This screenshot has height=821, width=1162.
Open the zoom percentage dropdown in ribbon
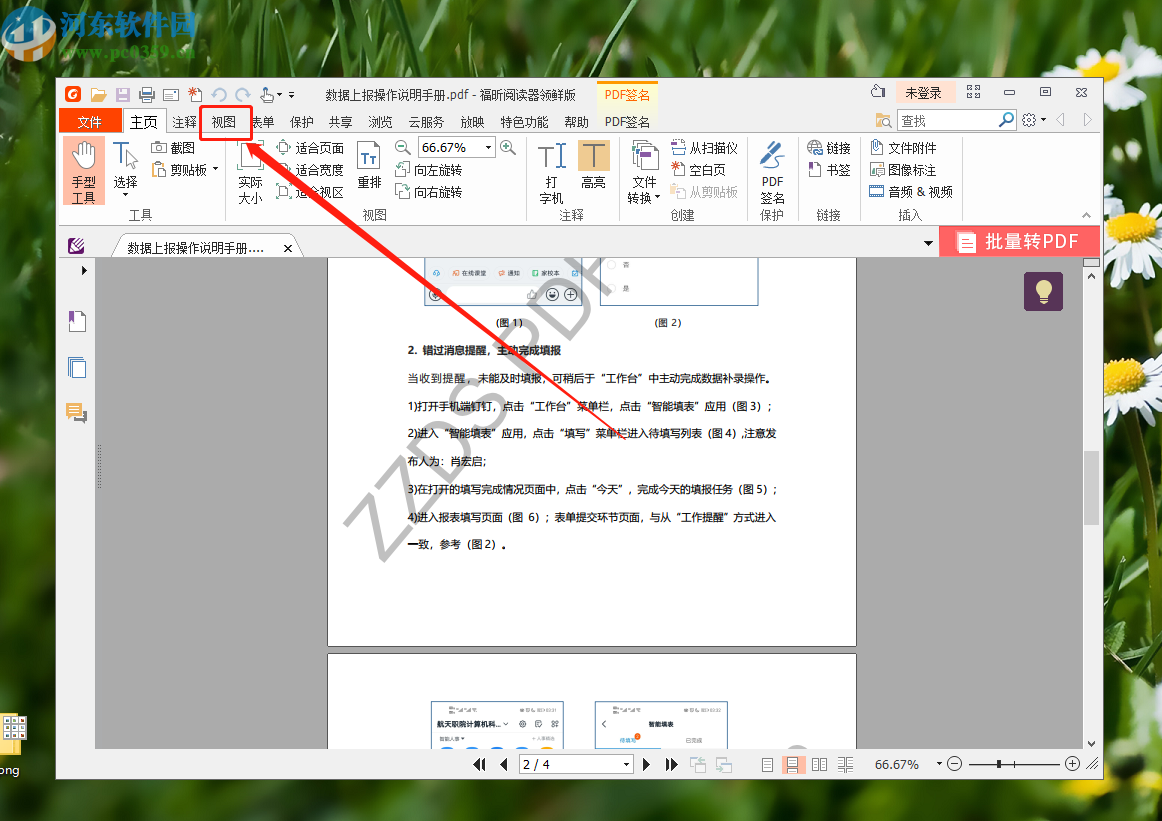point(488,148)
